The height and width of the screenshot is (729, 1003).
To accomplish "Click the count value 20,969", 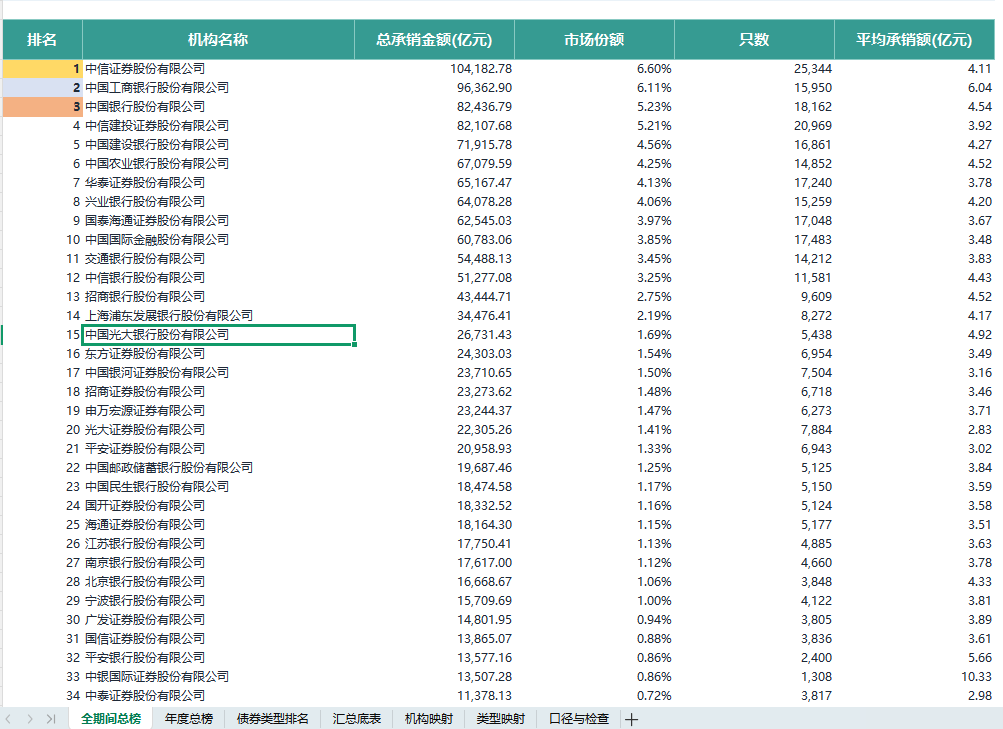I will [x=813, y=125].
